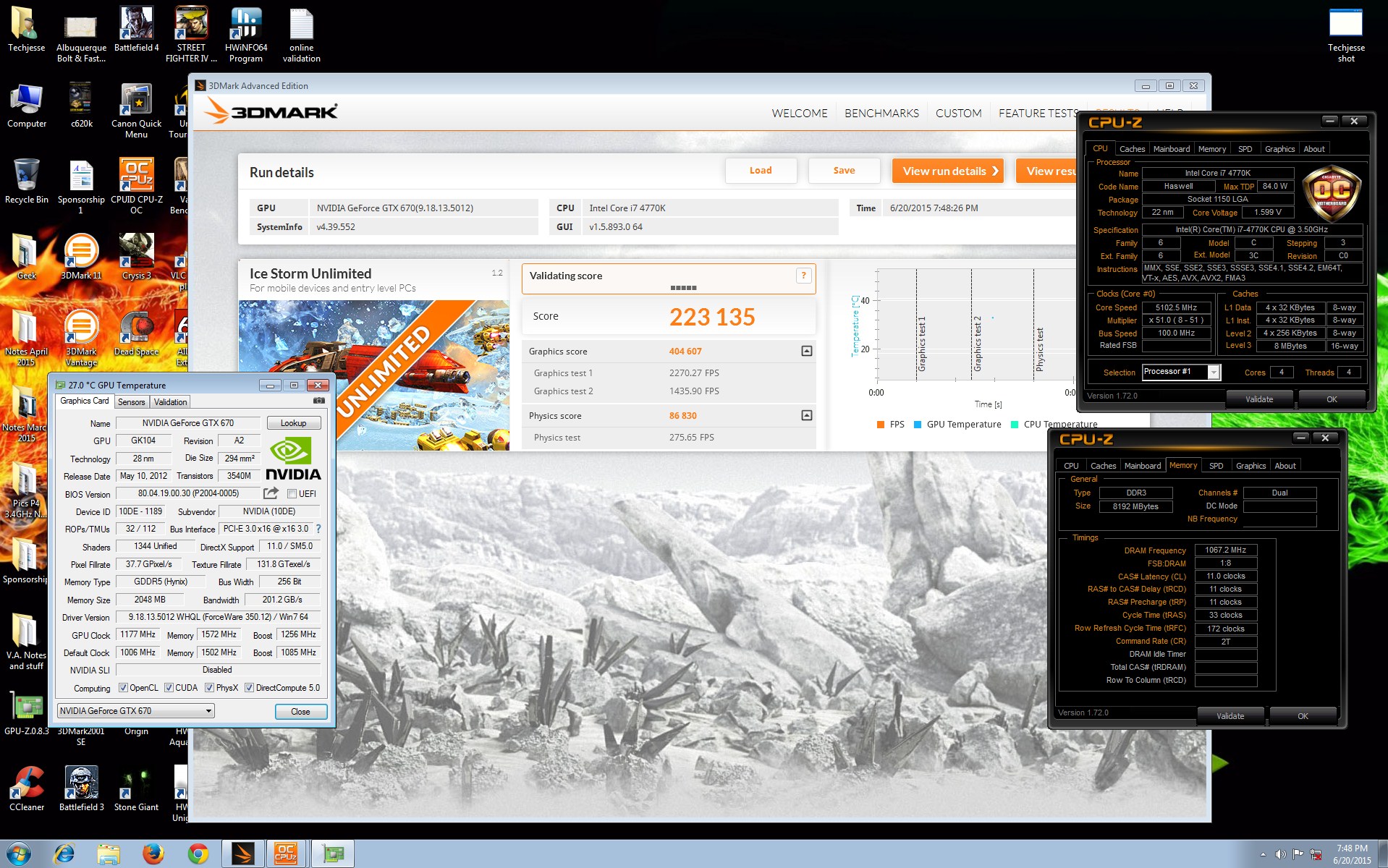Show hidden system tray icons arrow

tap(1263, 854)
